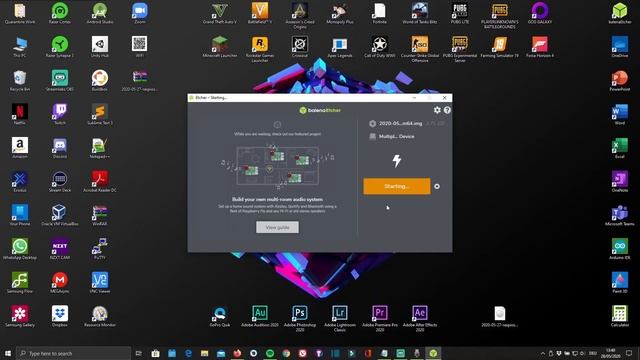The width and height of the screenshot is (640, 360).
Task: Open Discord desktop shortcut
Action: tap(60, 148)
